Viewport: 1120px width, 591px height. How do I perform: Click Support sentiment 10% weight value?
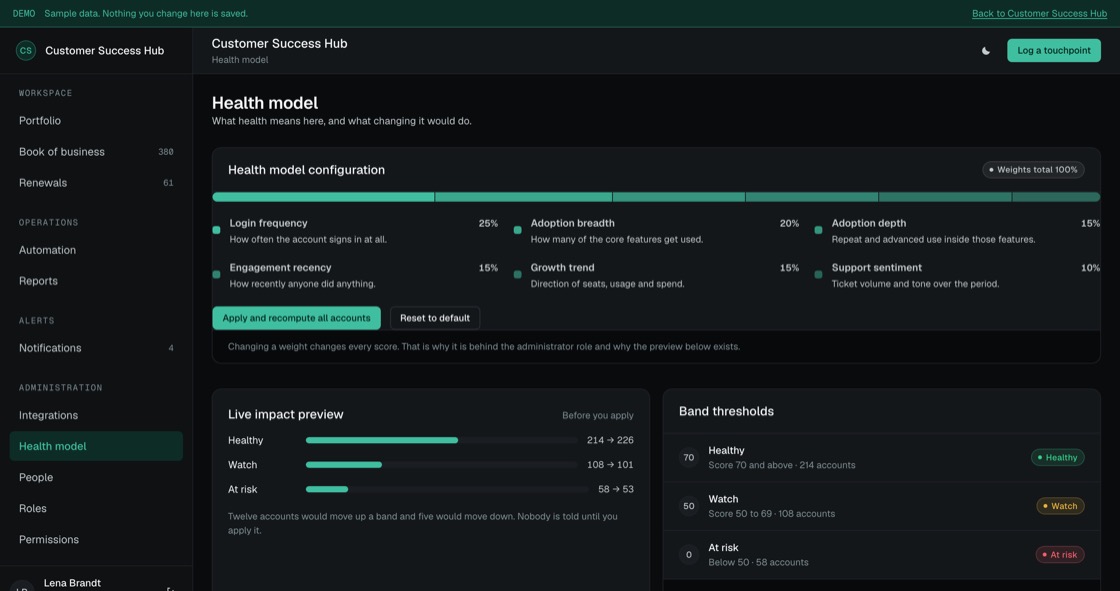pos(1090,268)
